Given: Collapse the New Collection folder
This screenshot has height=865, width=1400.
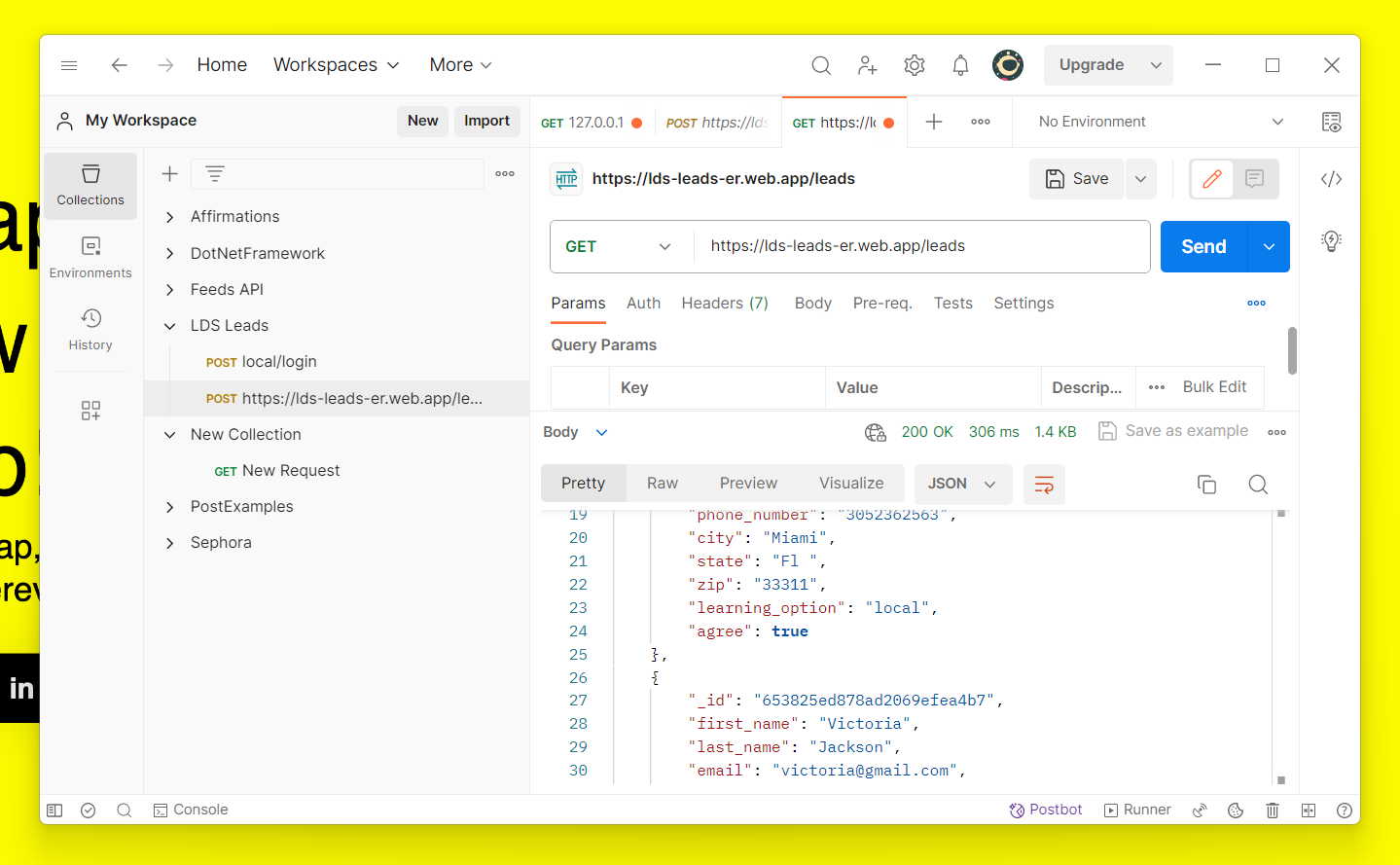Looking at the screenshot, I should [x=170, y=435].
